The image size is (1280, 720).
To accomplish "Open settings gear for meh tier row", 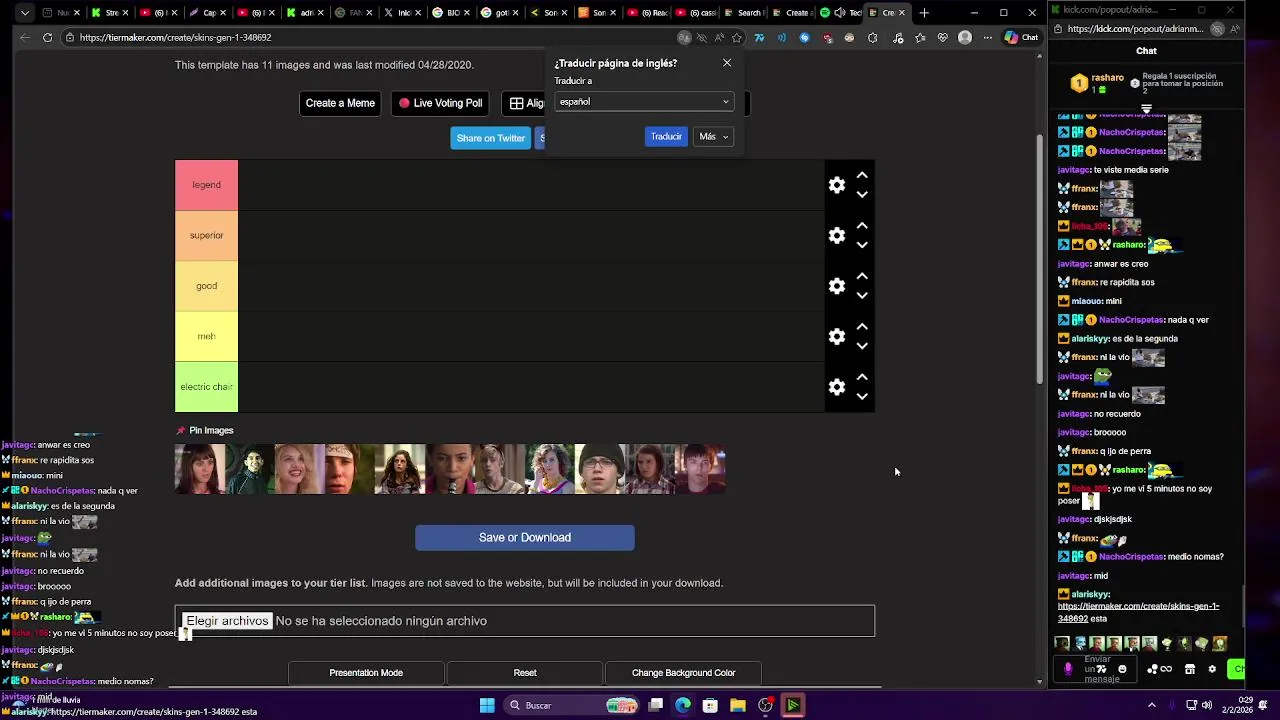I will click(837, 337).
